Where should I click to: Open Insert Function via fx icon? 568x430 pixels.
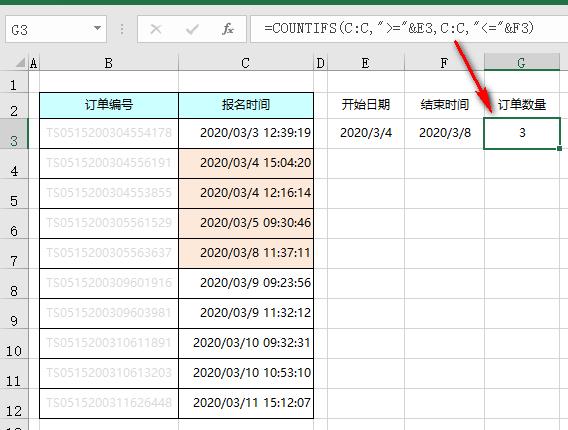pos(228,29)
